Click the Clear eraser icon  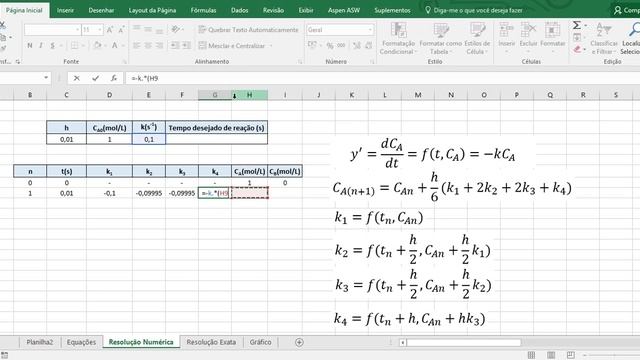577,49
